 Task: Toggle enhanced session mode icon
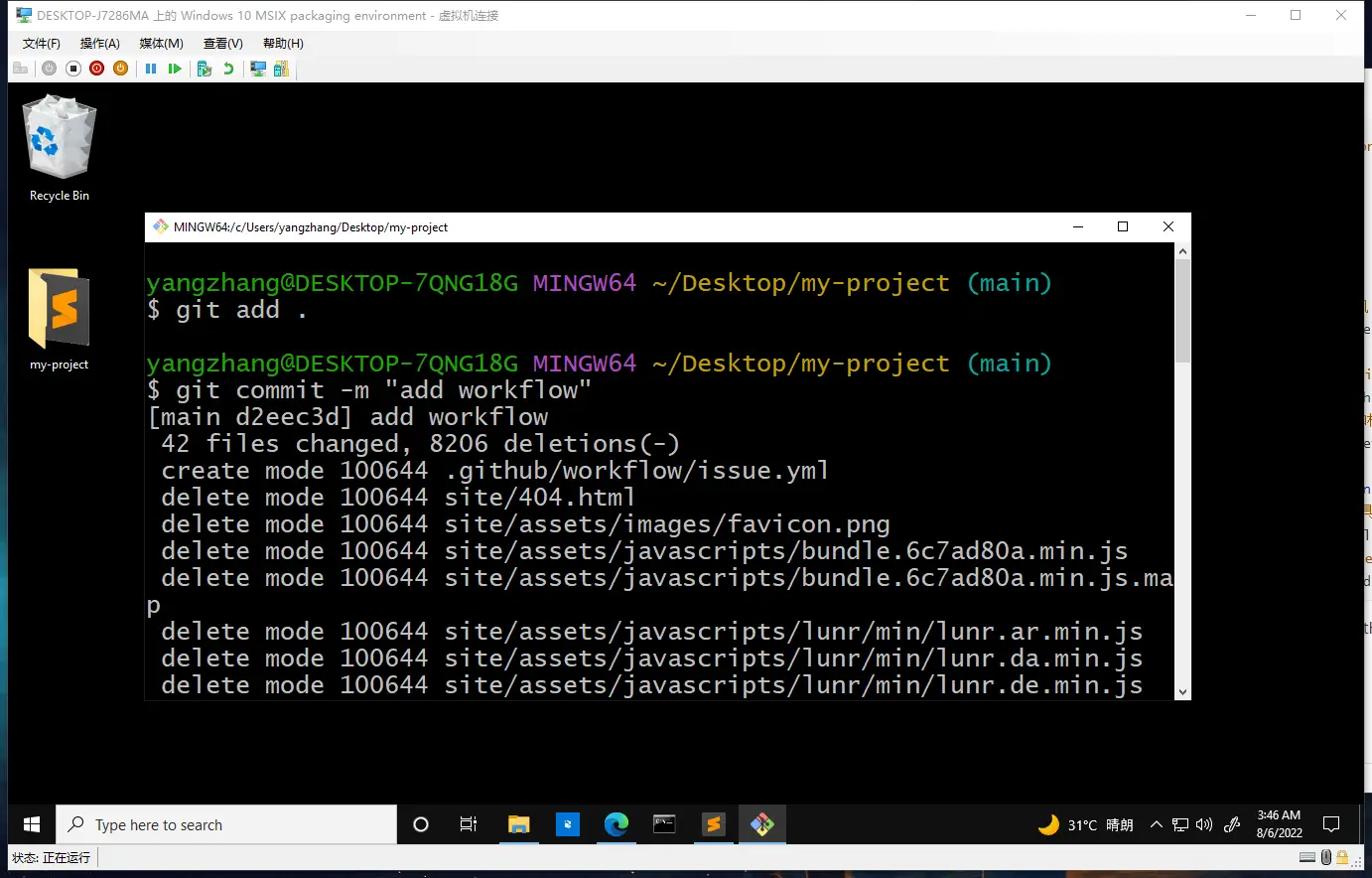point(258,69)
